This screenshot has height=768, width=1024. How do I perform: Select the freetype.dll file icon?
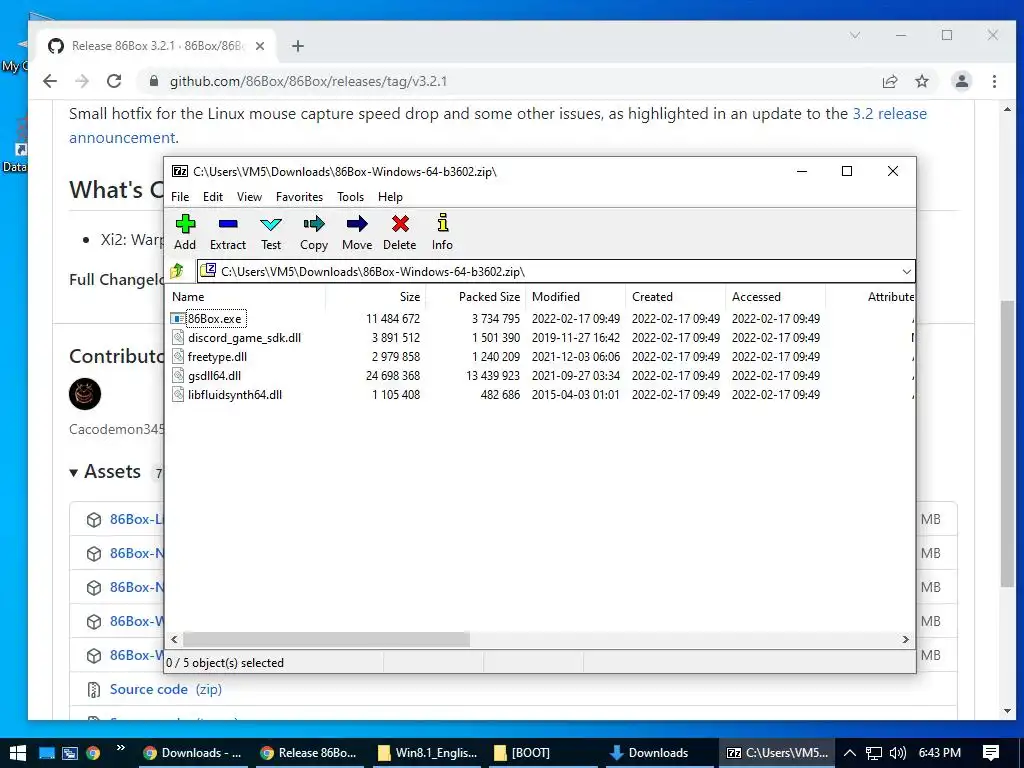tap(178, 357)
